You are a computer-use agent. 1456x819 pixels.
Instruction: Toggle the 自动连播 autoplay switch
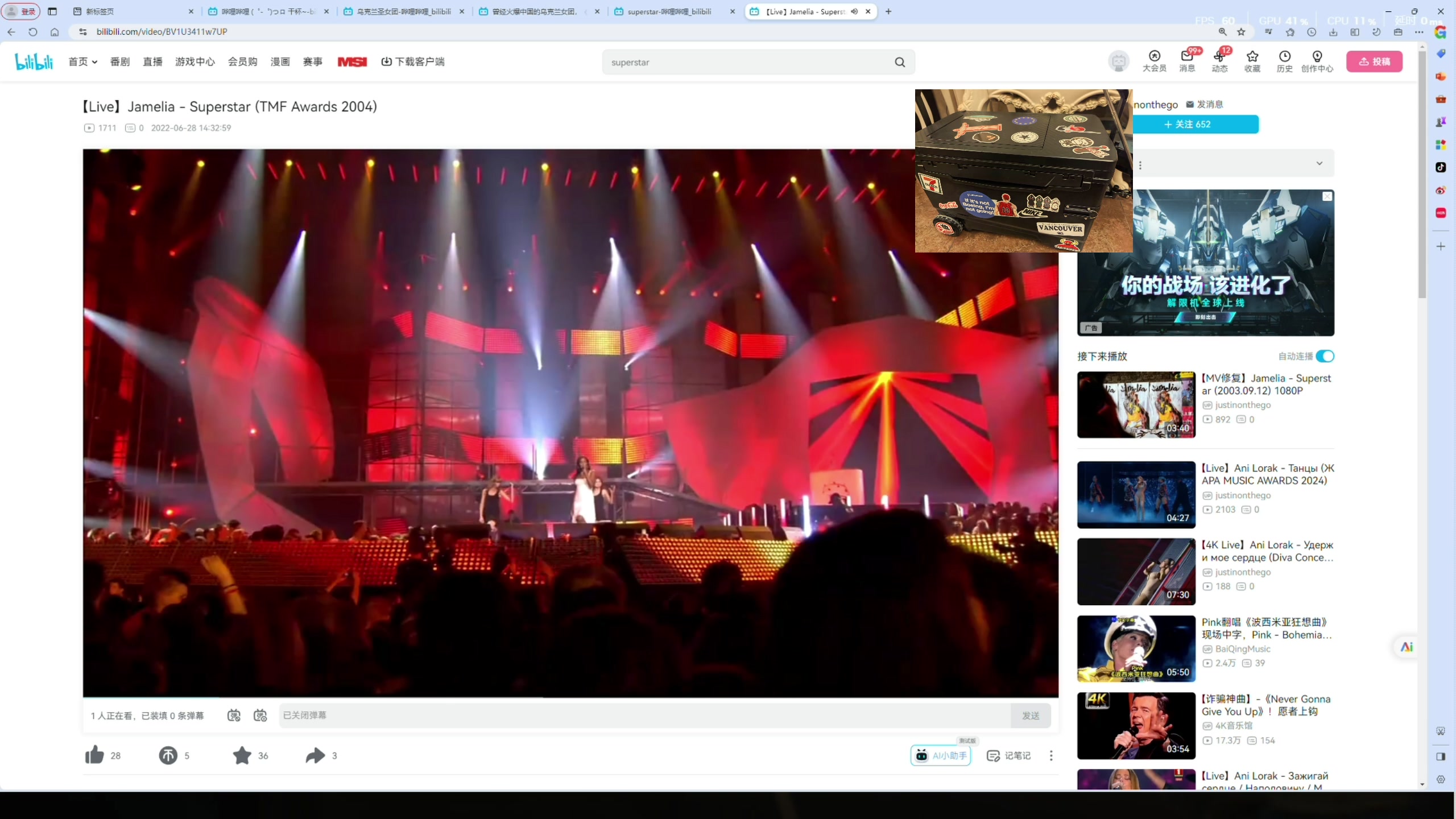1325,356
